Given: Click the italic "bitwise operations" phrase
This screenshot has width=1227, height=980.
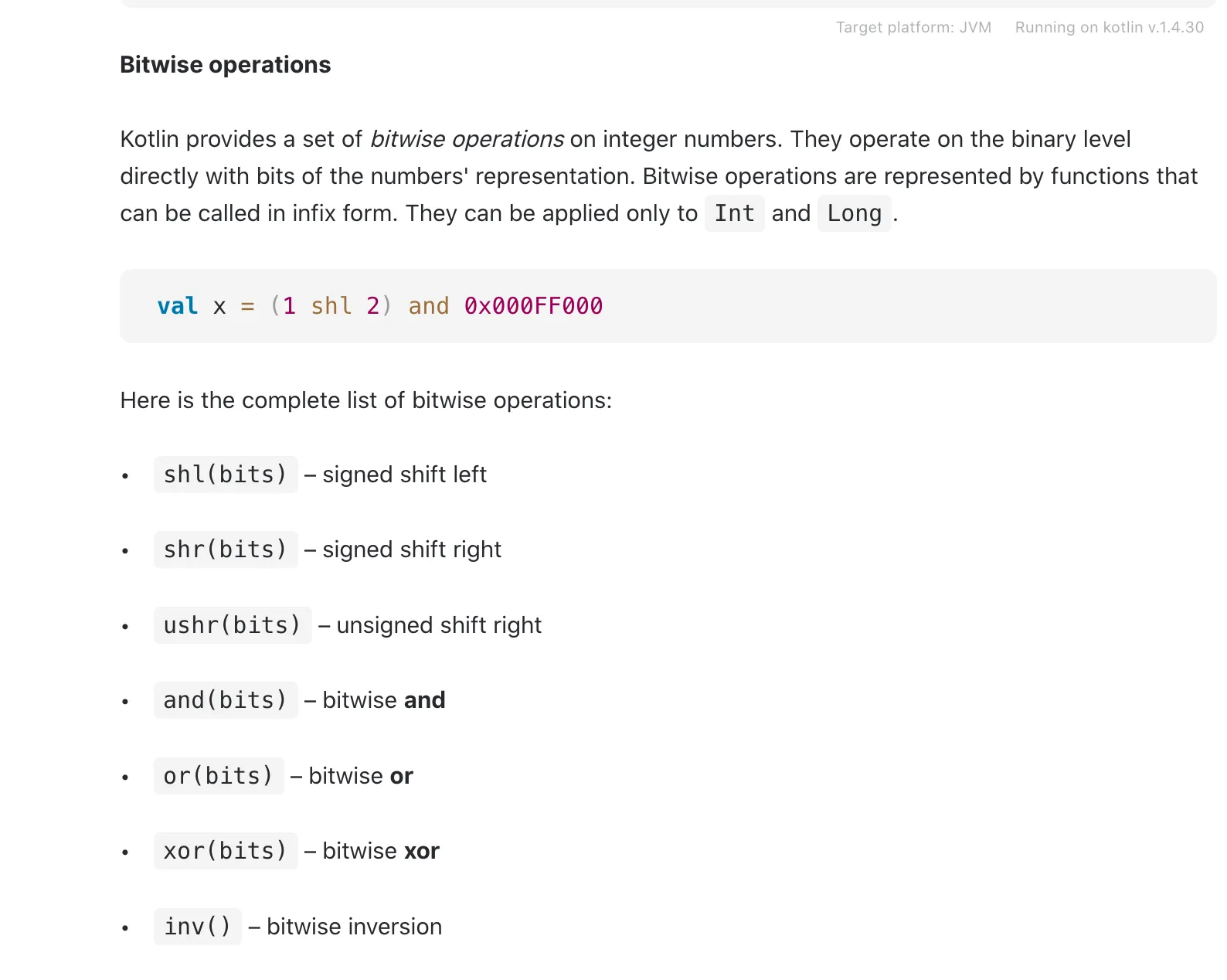Looking at the screenshot, I should 467,139.
